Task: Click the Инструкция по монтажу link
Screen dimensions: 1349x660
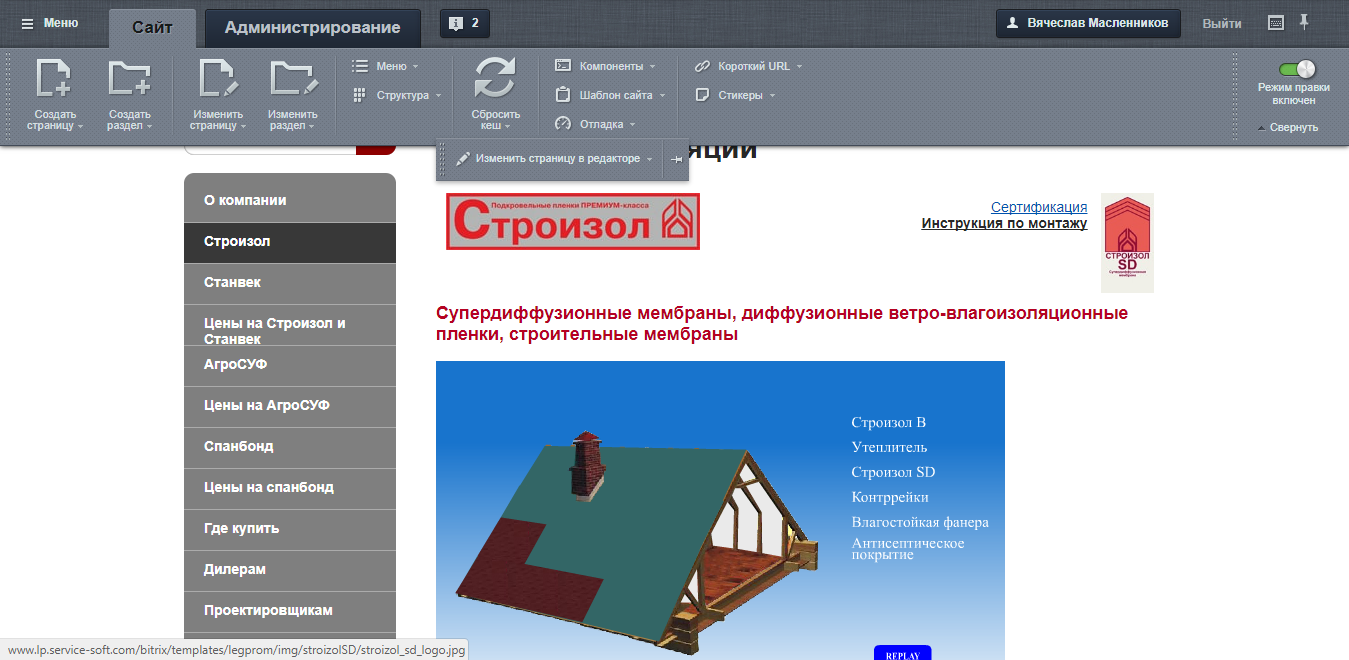Action: 1004,223
